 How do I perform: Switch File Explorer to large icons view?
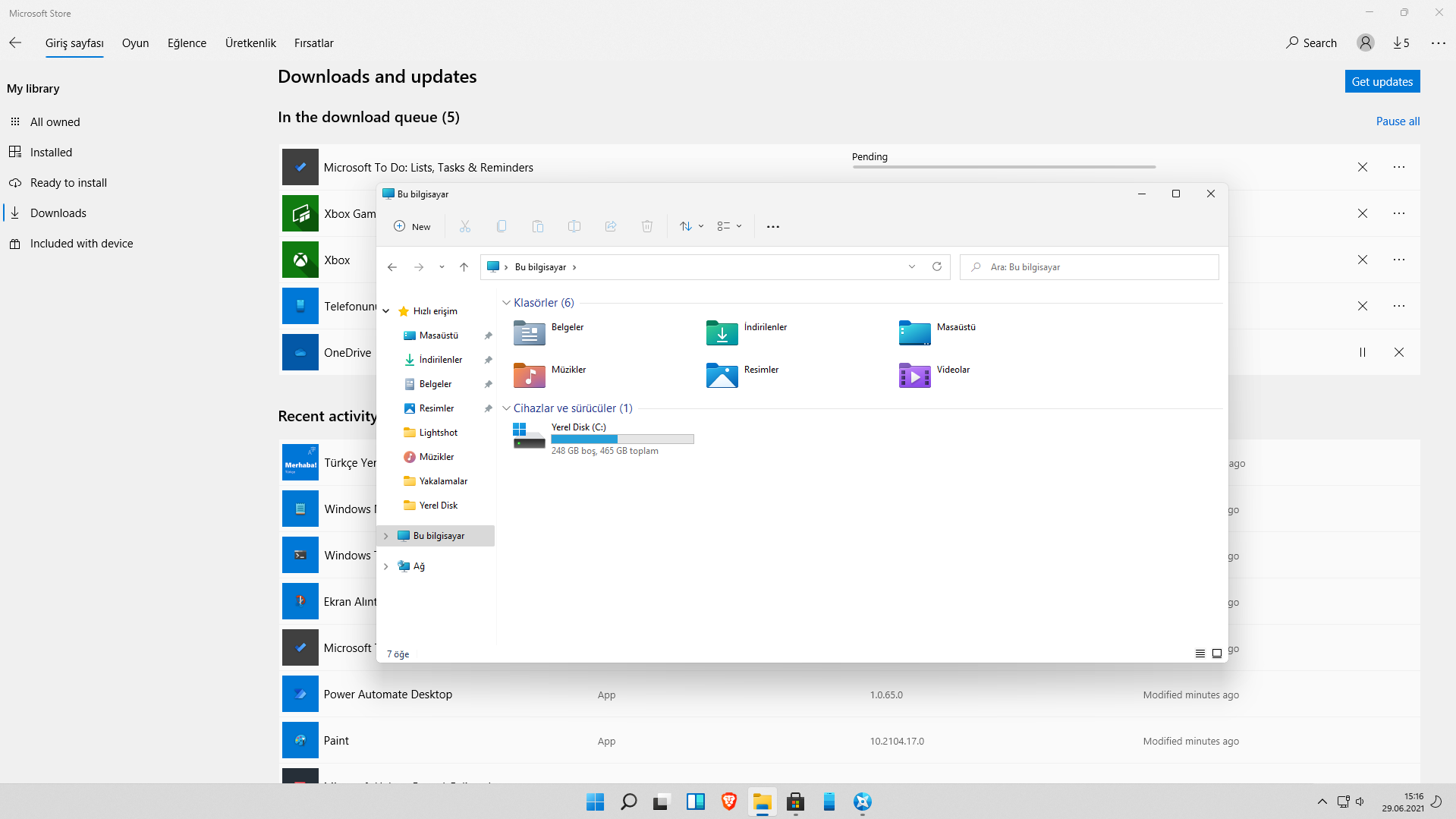[x=1217, y=654]
